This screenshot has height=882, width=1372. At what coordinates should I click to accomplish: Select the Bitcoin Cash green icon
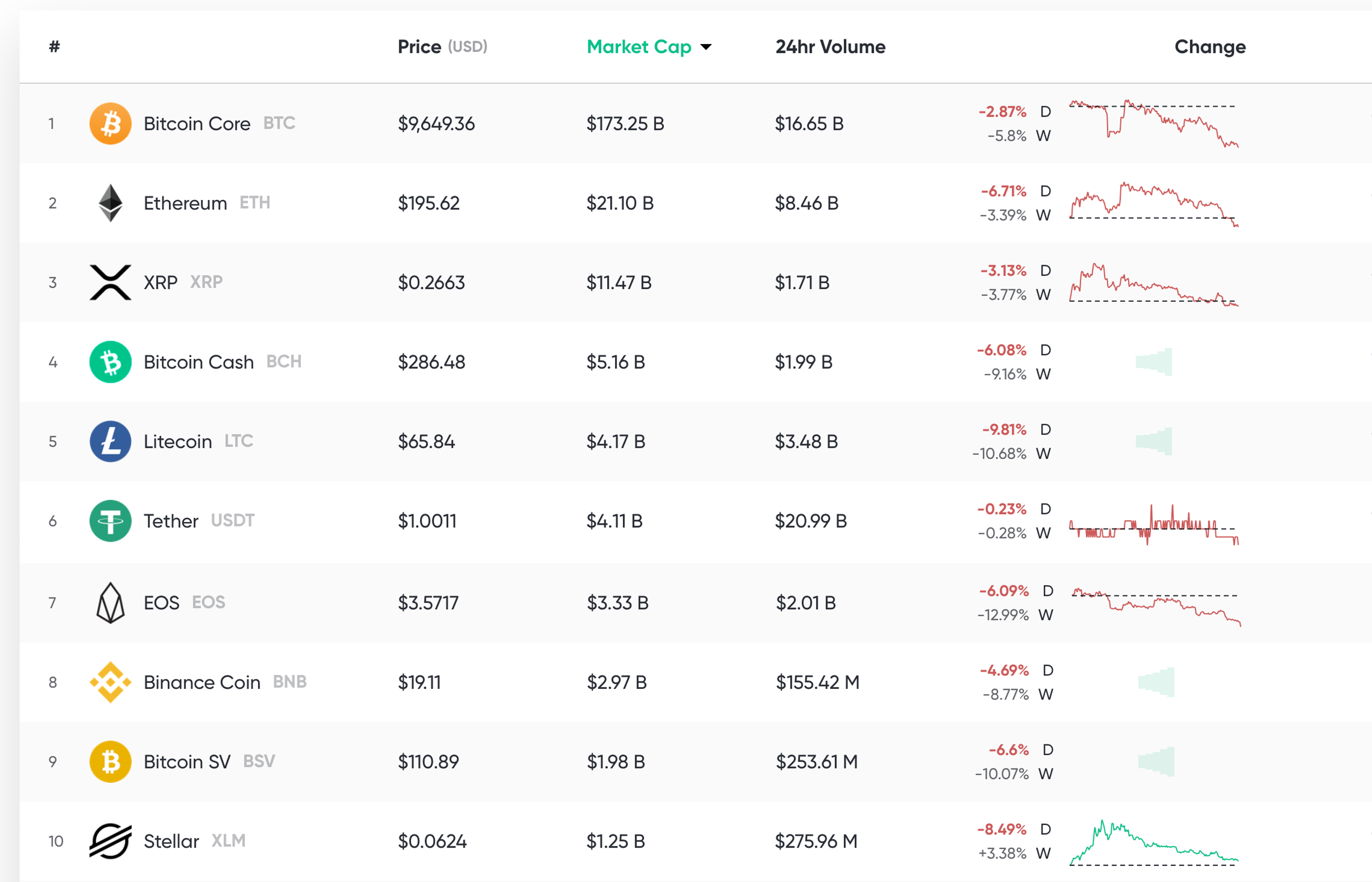110,362
